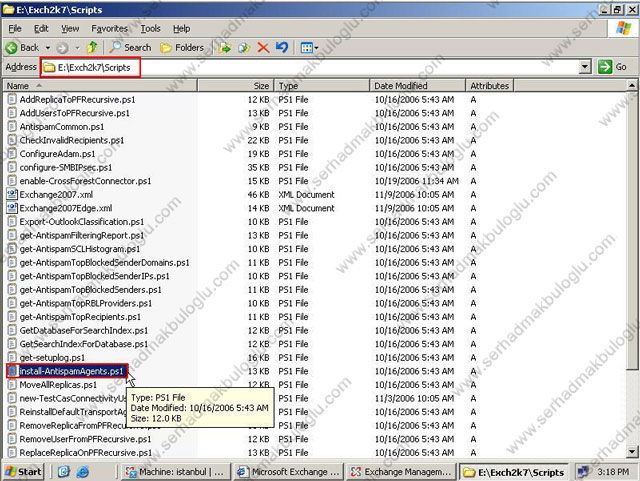This screenshot has height=481, width=640.
Task: Click the Show Desktop quick launch icon
Action: pos(63,472)
